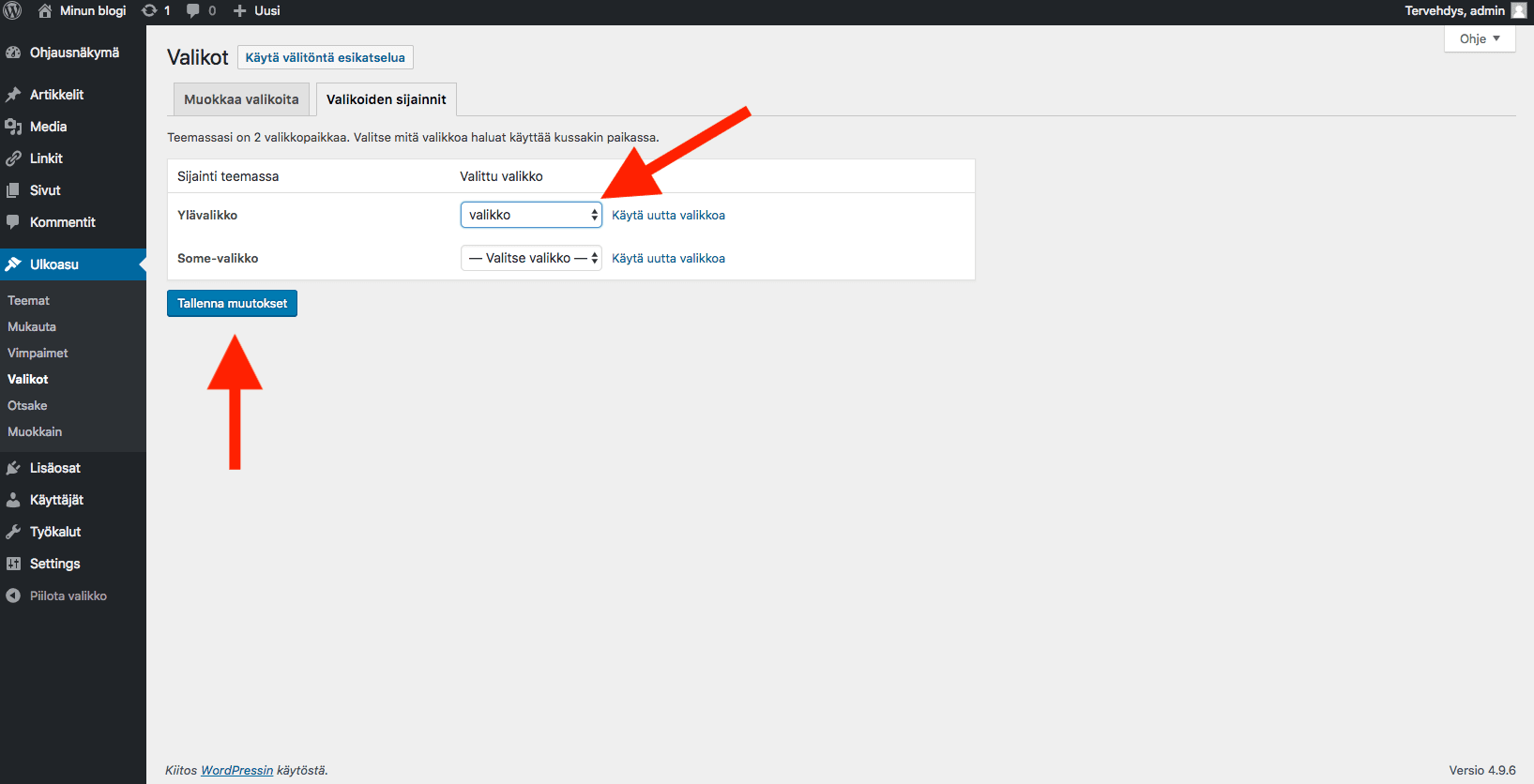The image size is (1534, 784).
Task: Click Tervehdys, admin account menu
Action: tap(1466, 10)
